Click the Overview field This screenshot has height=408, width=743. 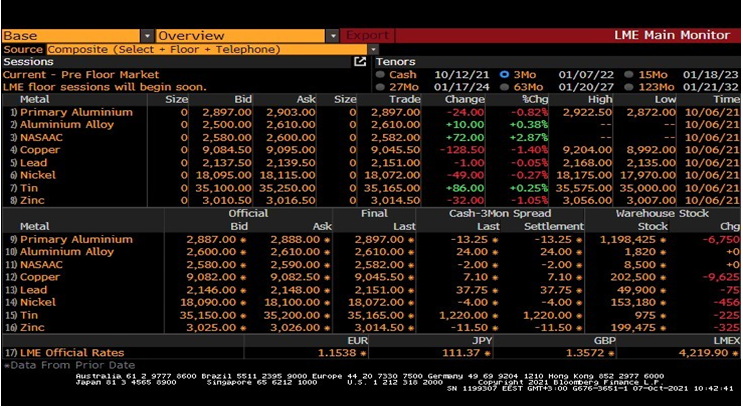[x=241, y=36]
